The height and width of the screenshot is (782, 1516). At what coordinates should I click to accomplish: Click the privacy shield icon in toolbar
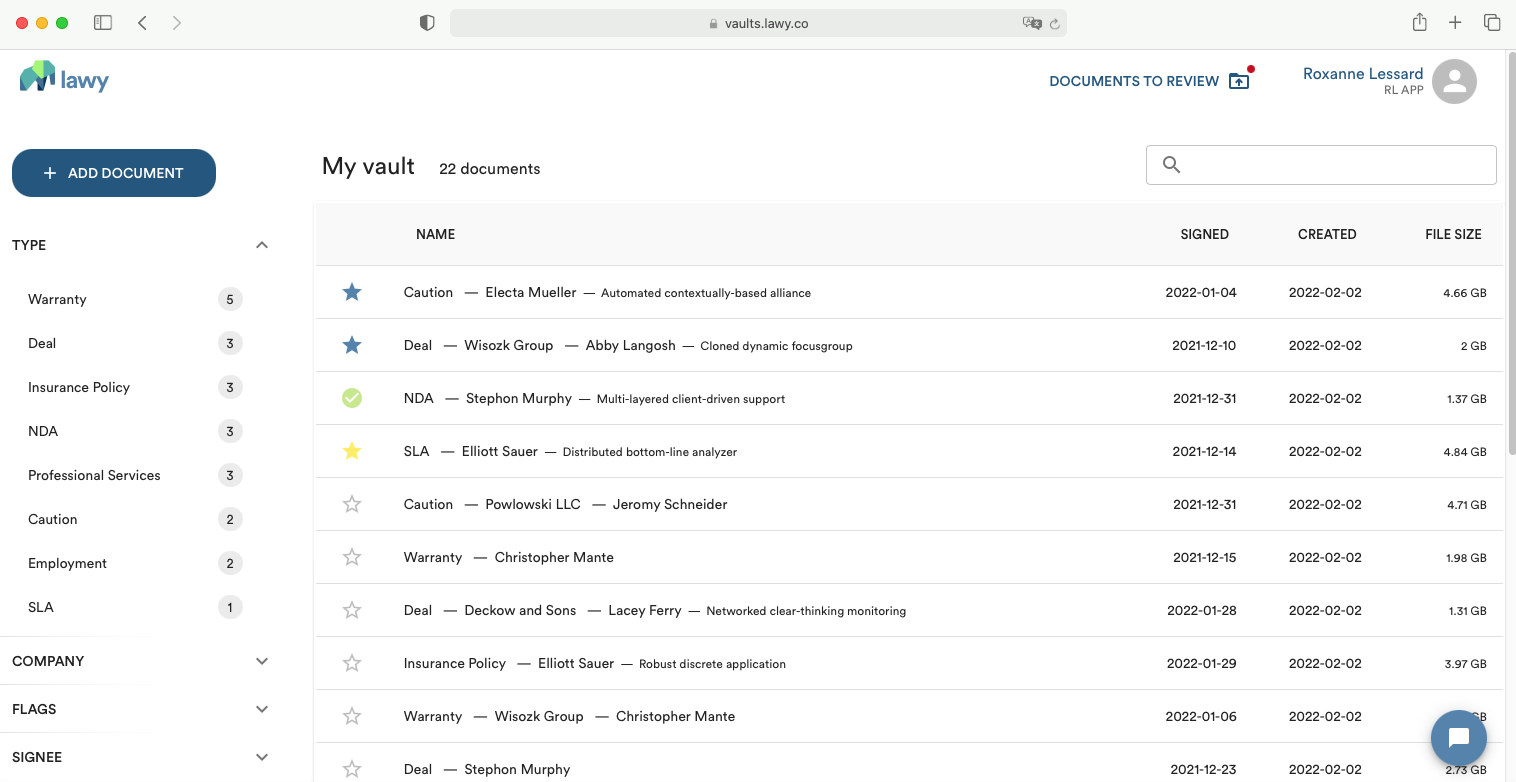[427, 23]
